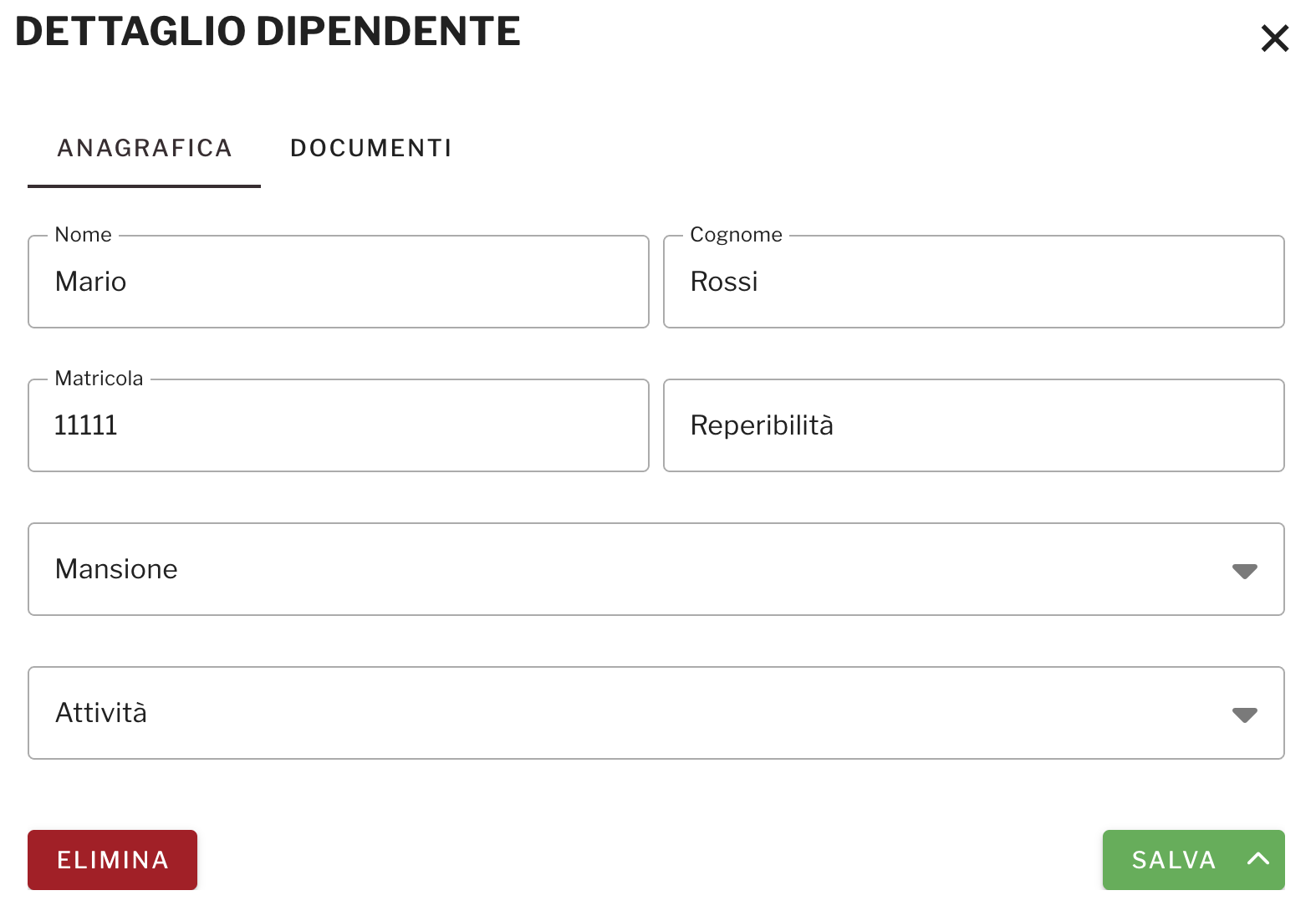Expand the Attività dropdown
Screen dimensions: 1316x921
coord(656,713)
